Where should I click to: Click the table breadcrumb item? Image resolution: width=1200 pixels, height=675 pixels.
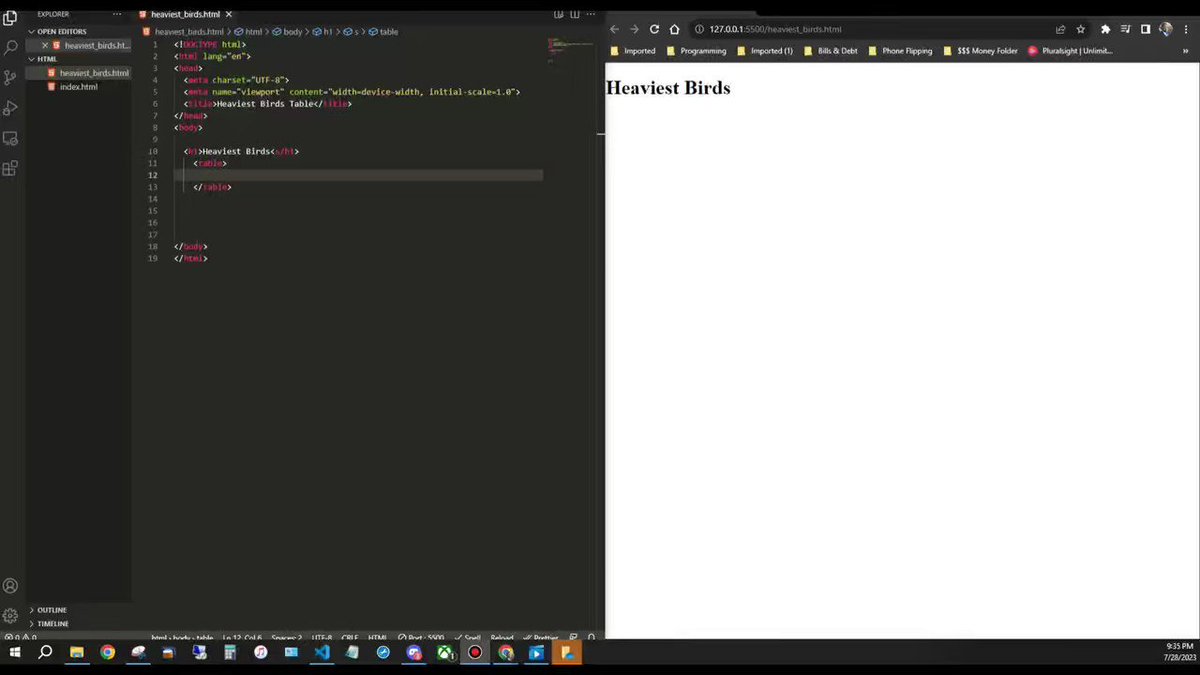384,32
